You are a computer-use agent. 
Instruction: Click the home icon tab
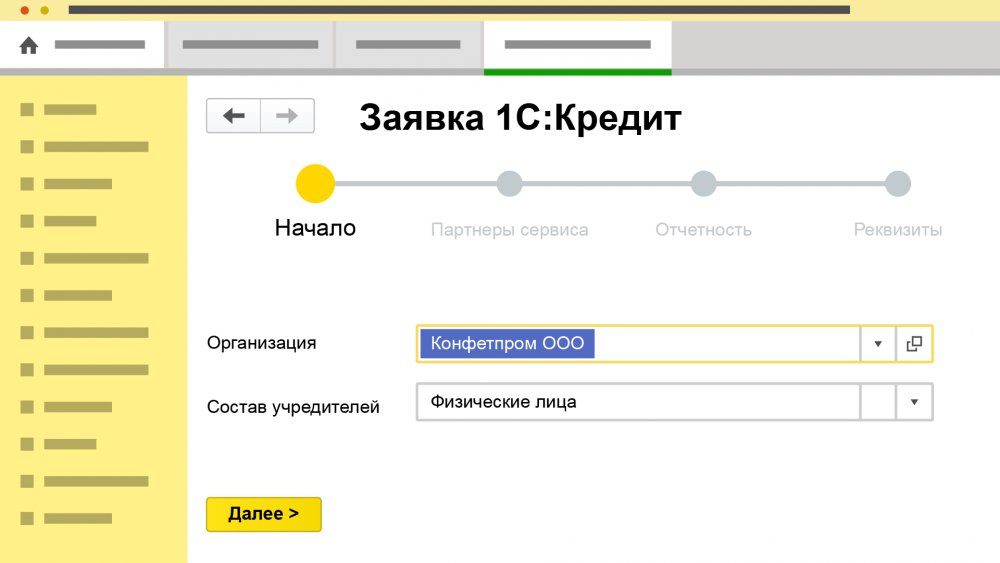[29, 45]
